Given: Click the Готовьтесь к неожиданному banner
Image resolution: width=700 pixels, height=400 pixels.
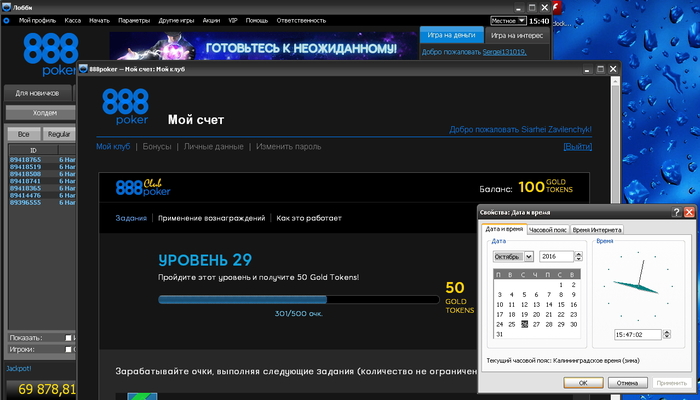Looking at the screenshot, I should pos(263,46).
